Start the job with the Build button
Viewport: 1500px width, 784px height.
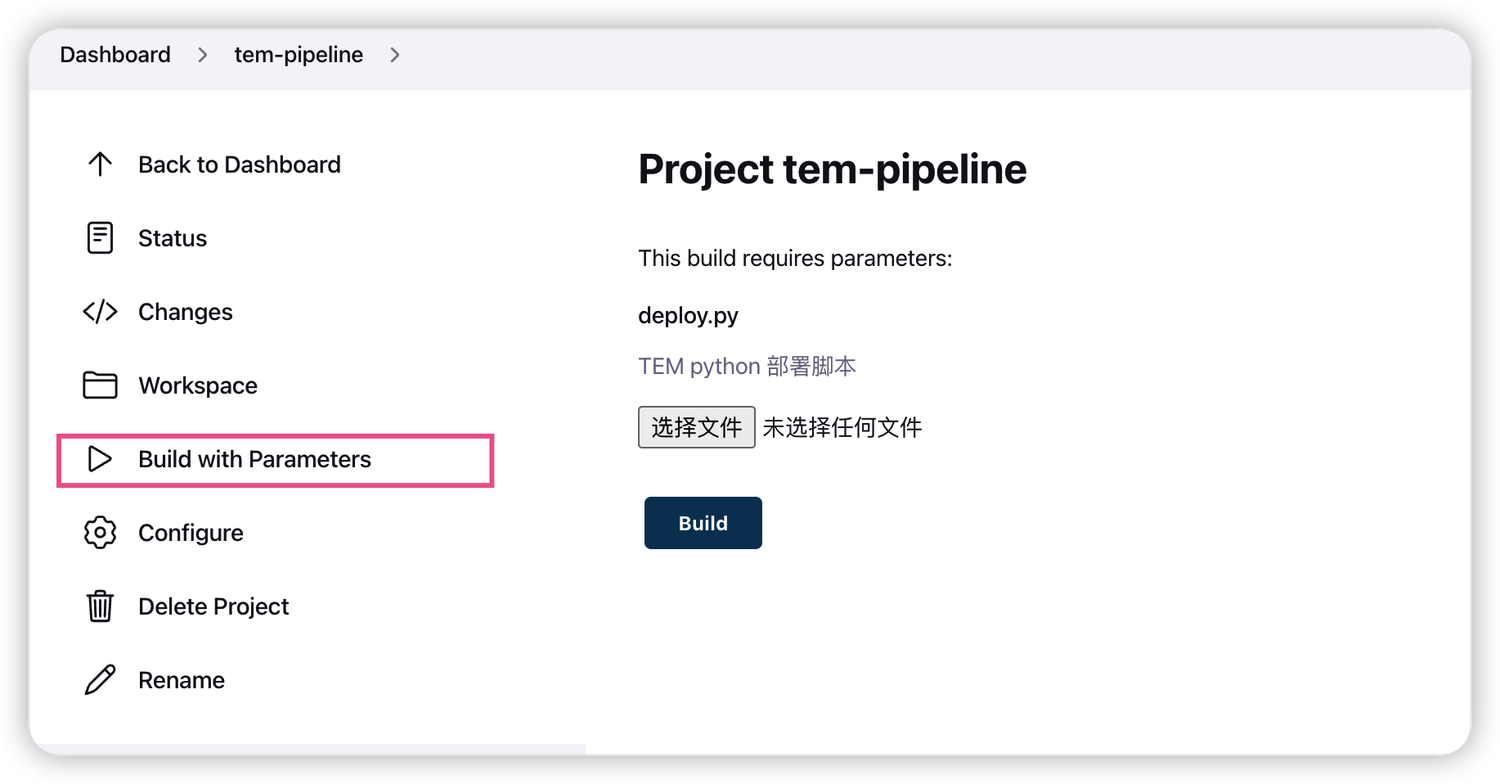[703, 523]
